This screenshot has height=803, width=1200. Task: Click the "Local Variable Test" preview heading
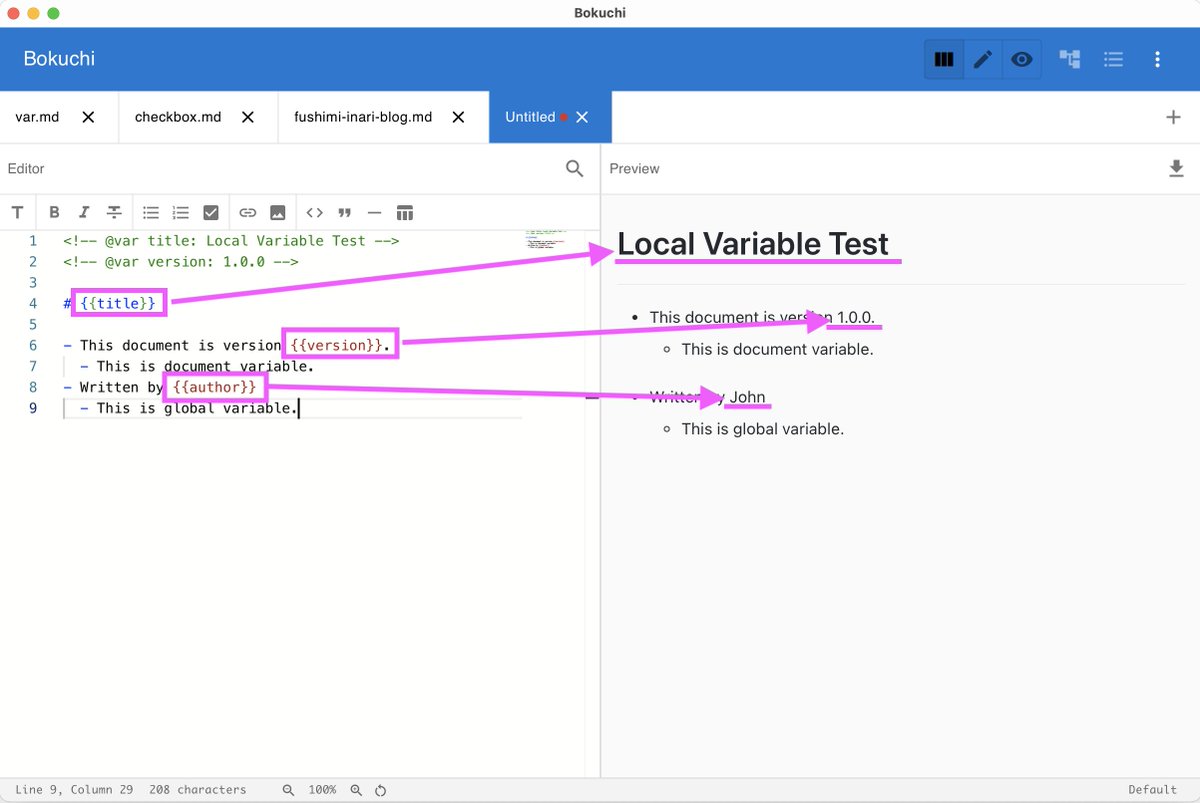click(x=753, y=244)
